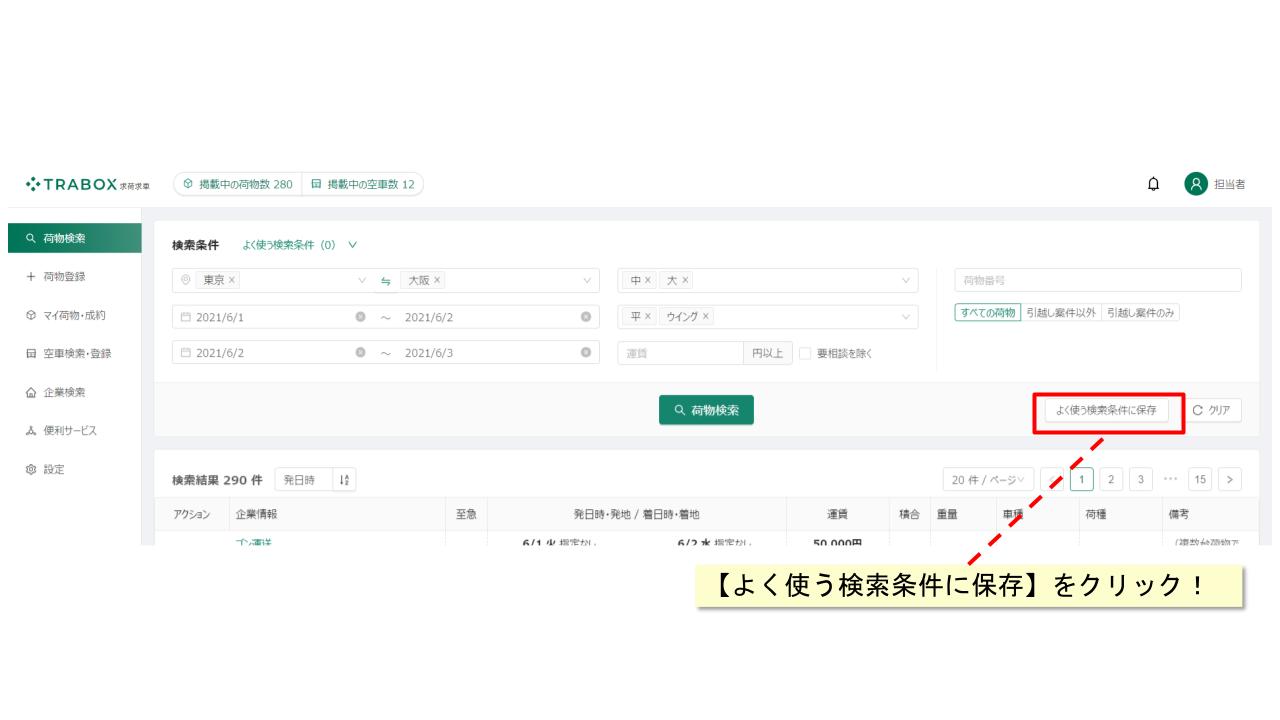Click the 発日時・発地 / 着日時・着地 column header
The image size is (1280, 720).
coord(637,514)
